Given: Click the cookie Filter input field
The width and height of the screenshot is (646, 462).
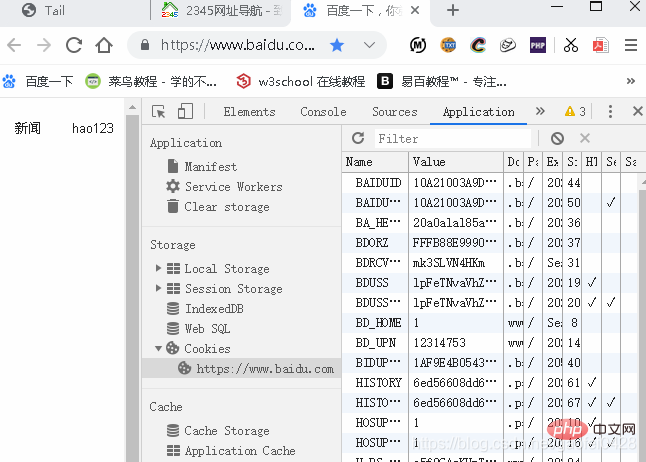Looking at the screenshot, I should (x=453, y=138).
